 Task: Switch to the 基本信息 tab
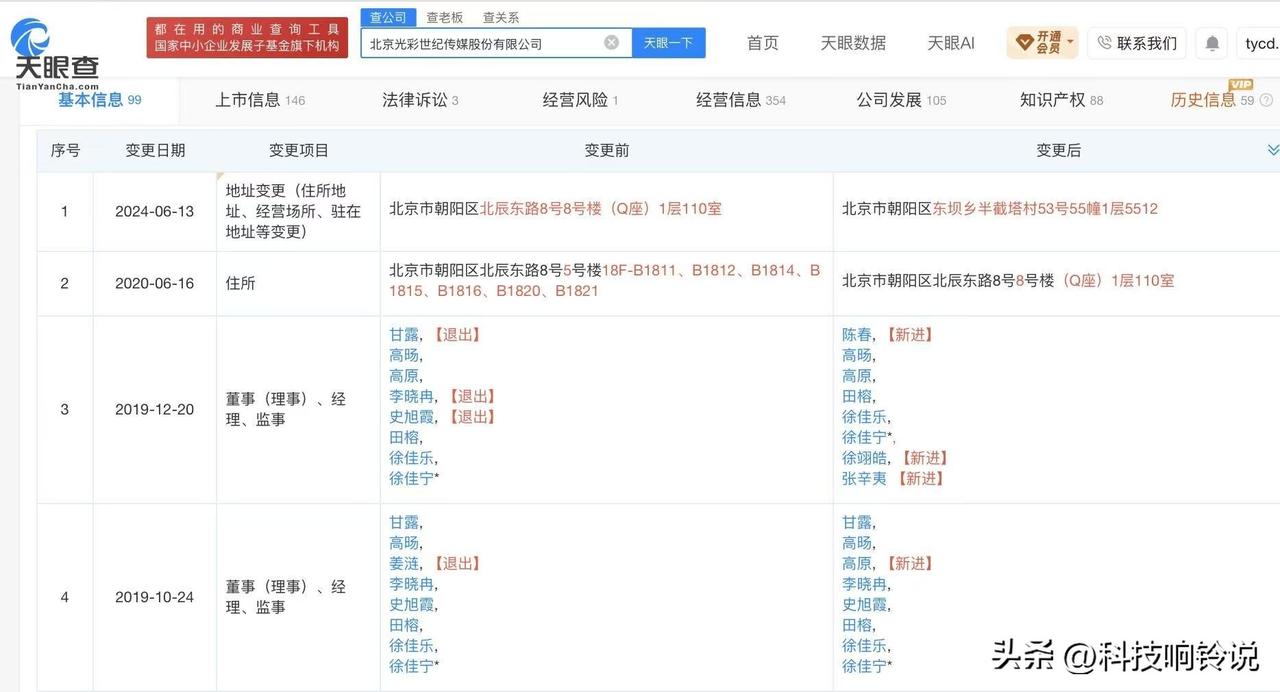[99, 100]
